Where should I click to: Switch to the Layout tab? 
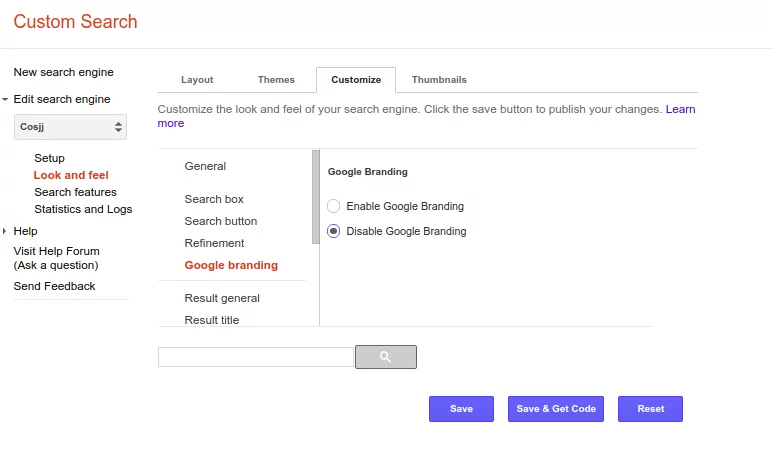(197, 80)
